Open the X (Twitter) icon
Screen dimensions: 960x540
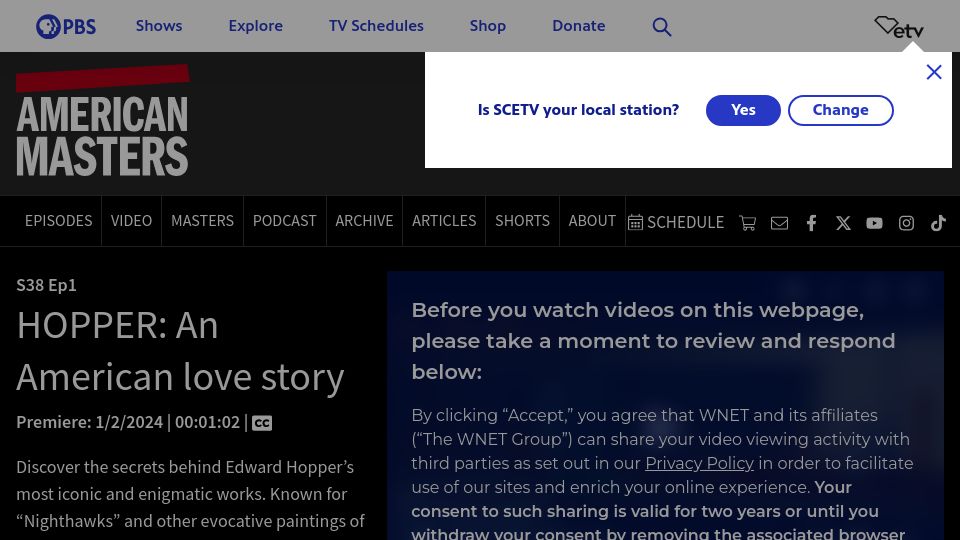pos(843,223)
